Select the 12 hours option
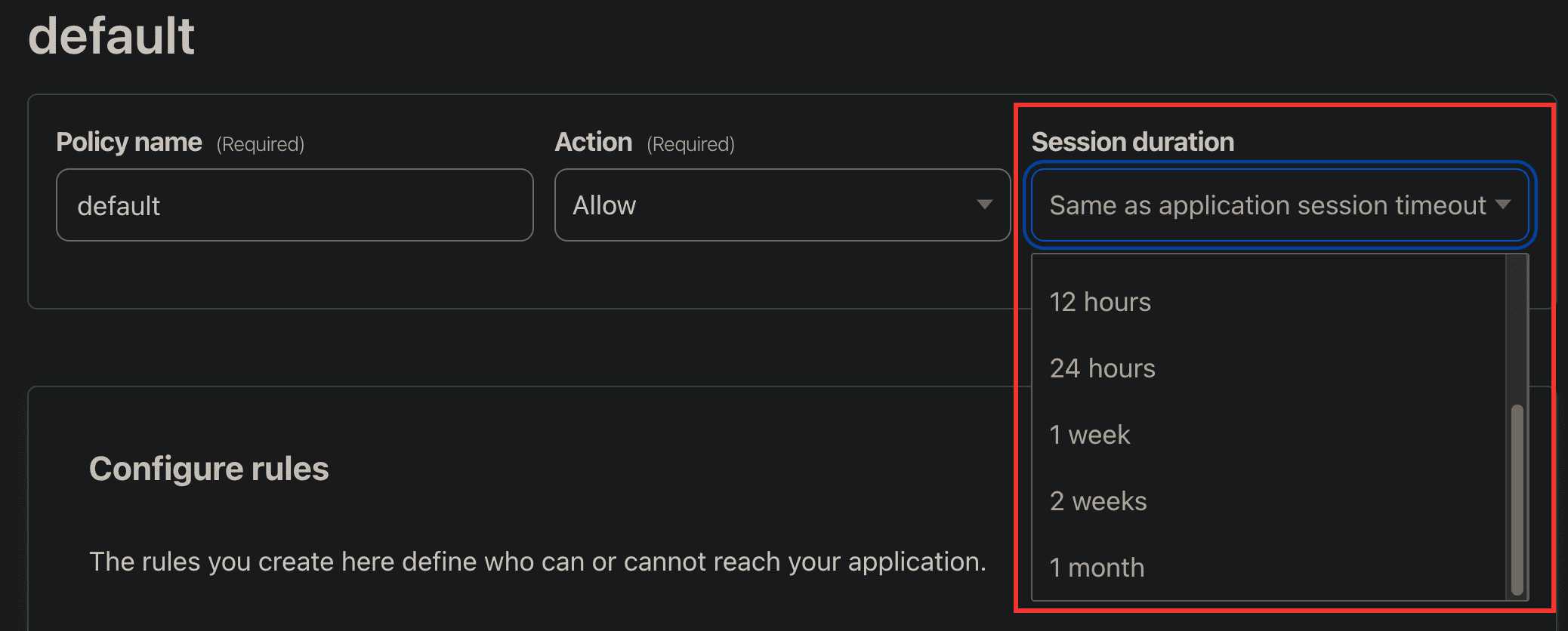The width and height of the screenshot is (1568, 631). (1100, 302)
